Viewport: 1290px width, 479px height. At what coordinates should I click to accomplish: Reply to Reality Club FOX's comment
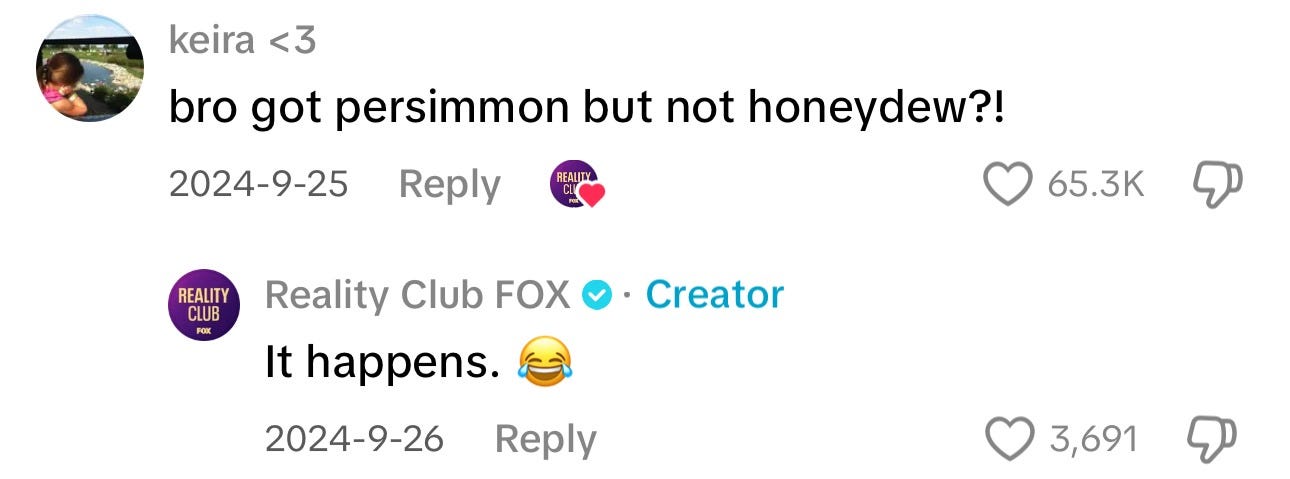545,439
